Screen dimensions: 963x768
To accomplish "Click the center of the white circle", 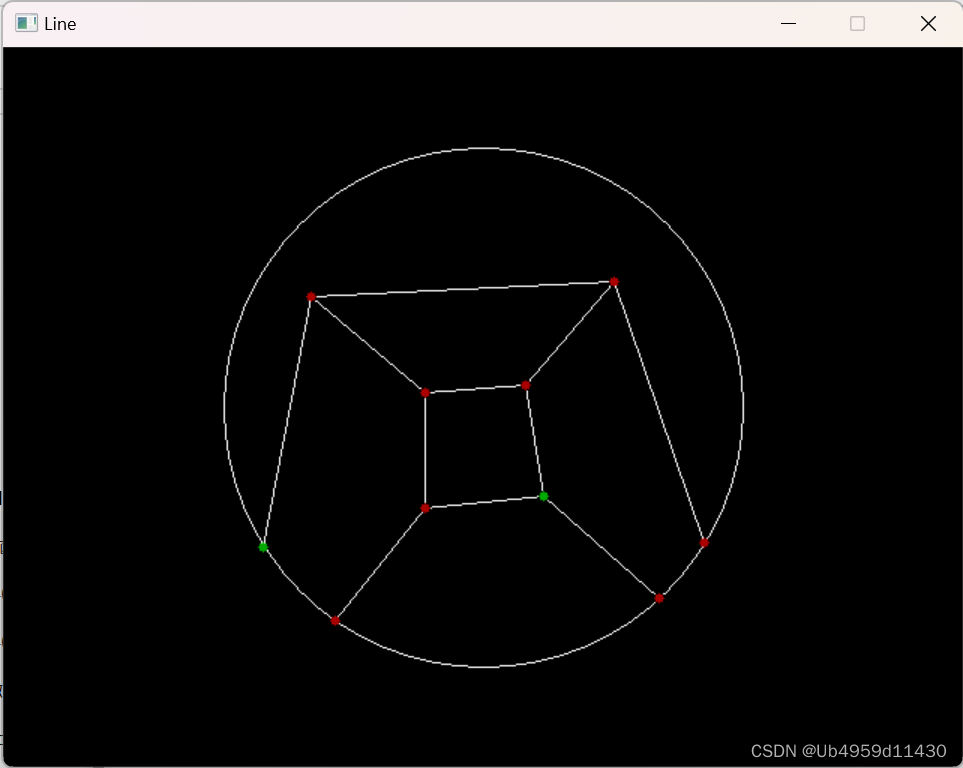I will click(x=483, y=408).
